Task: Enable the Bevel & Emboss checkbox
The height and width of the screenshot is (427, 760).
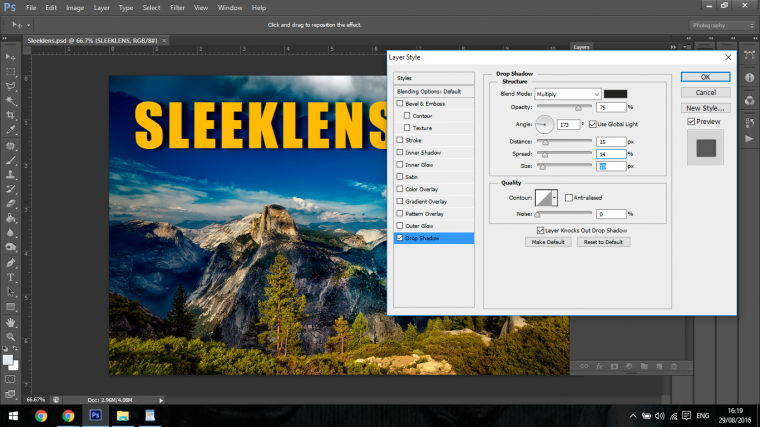Action: pos(400,103)
